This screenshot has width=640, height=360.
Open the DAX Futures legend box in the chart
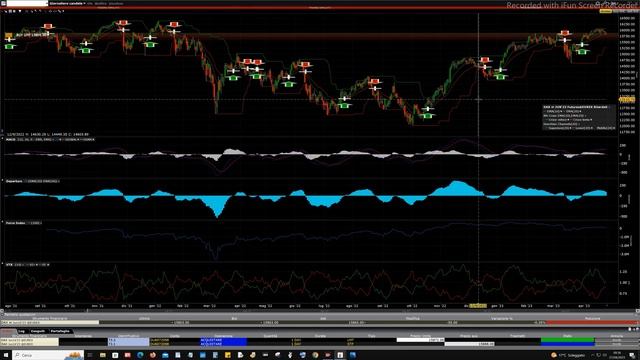(578, 118)
